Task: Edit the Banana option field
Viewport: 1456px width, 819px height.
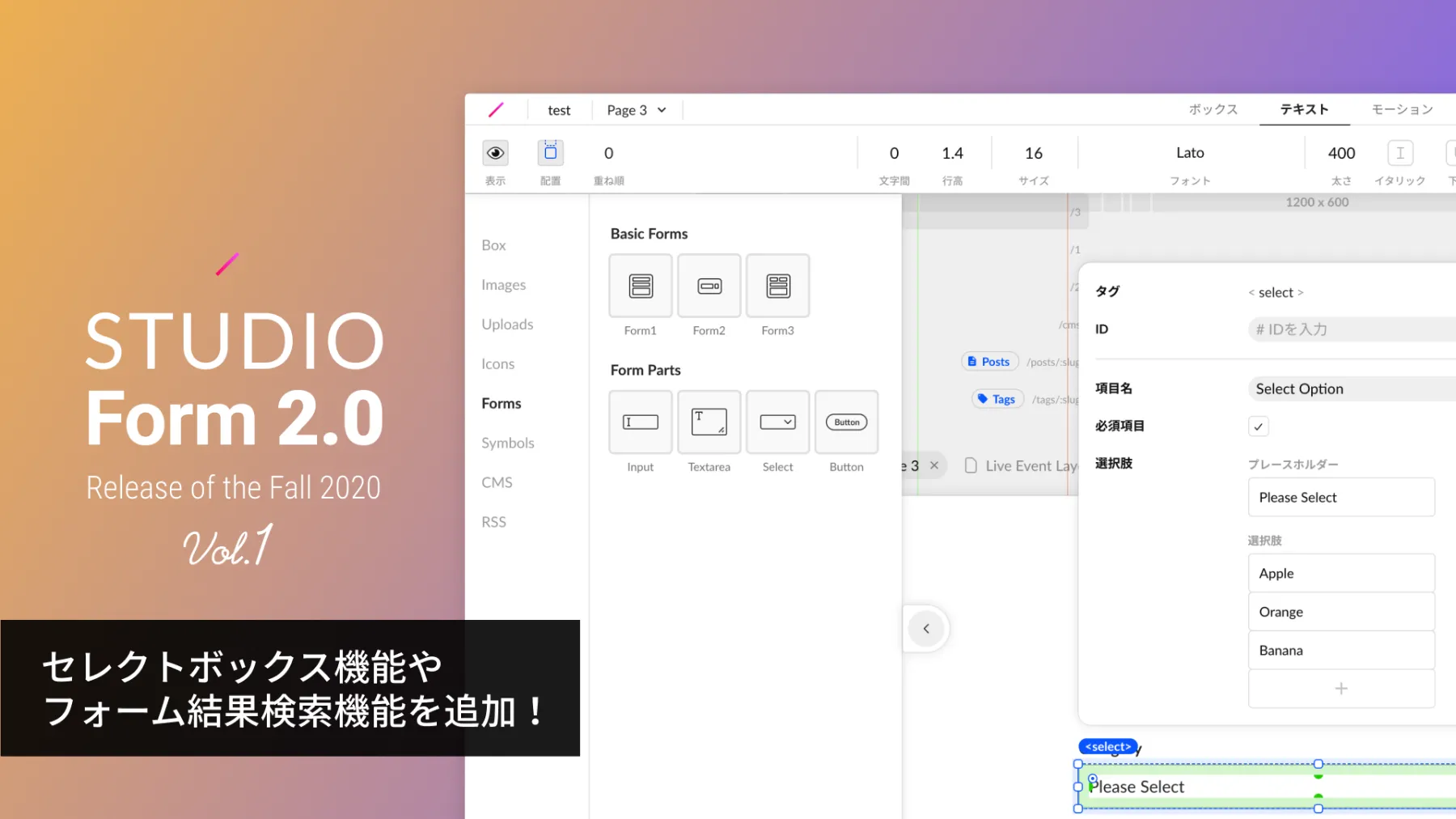Action: click(1341, 650)
